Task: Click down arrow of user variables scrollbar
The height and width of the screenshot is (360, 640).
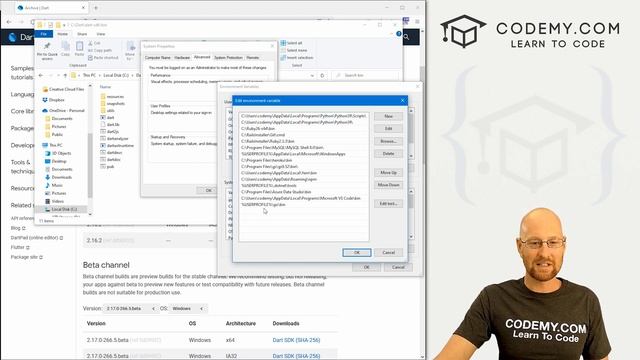Action: (411, 156)
